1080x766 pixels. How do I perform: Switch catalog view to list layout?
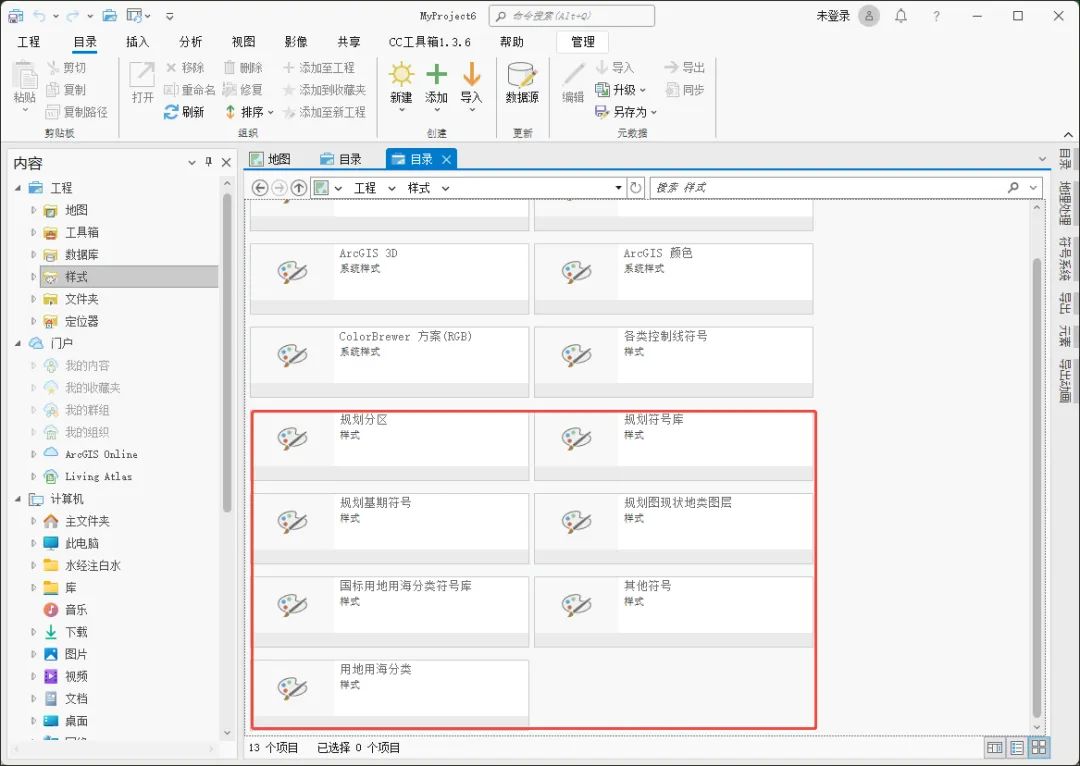pos(1017,747)
